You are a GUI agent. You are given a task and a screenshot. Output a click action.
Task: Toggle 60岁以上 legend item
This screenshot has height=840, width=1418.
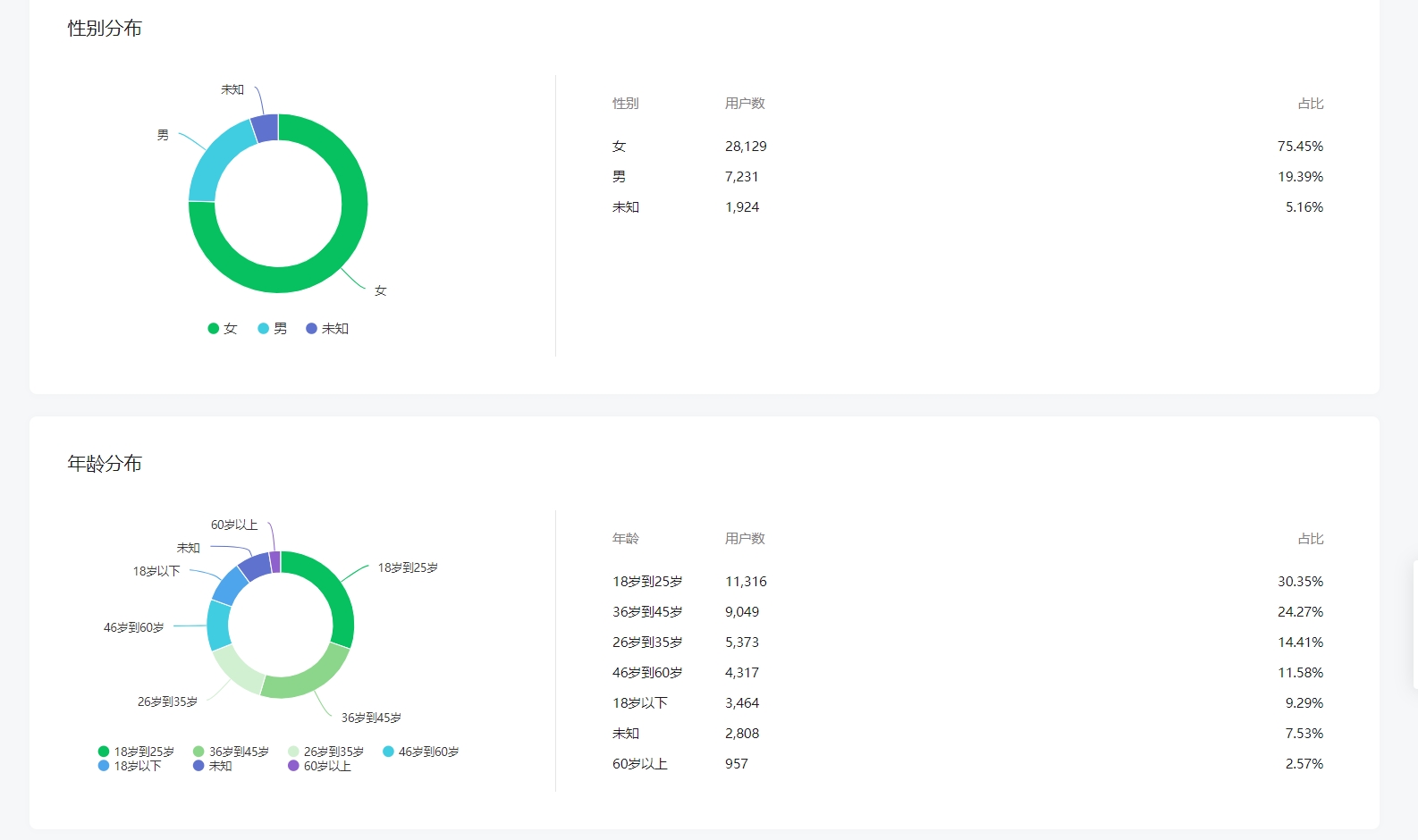click(x=319, y=766)
